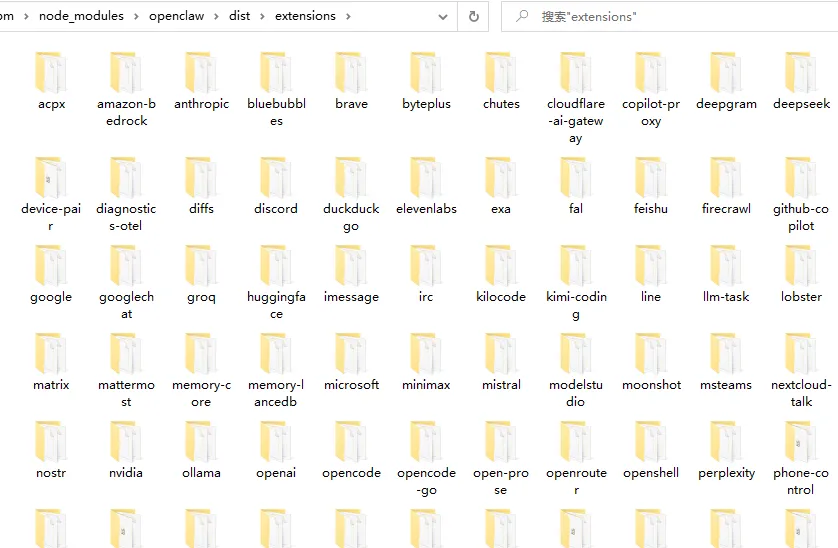
Task: Select the acpx folder icon
Action: pyautogui.click(x=51, y=72)
